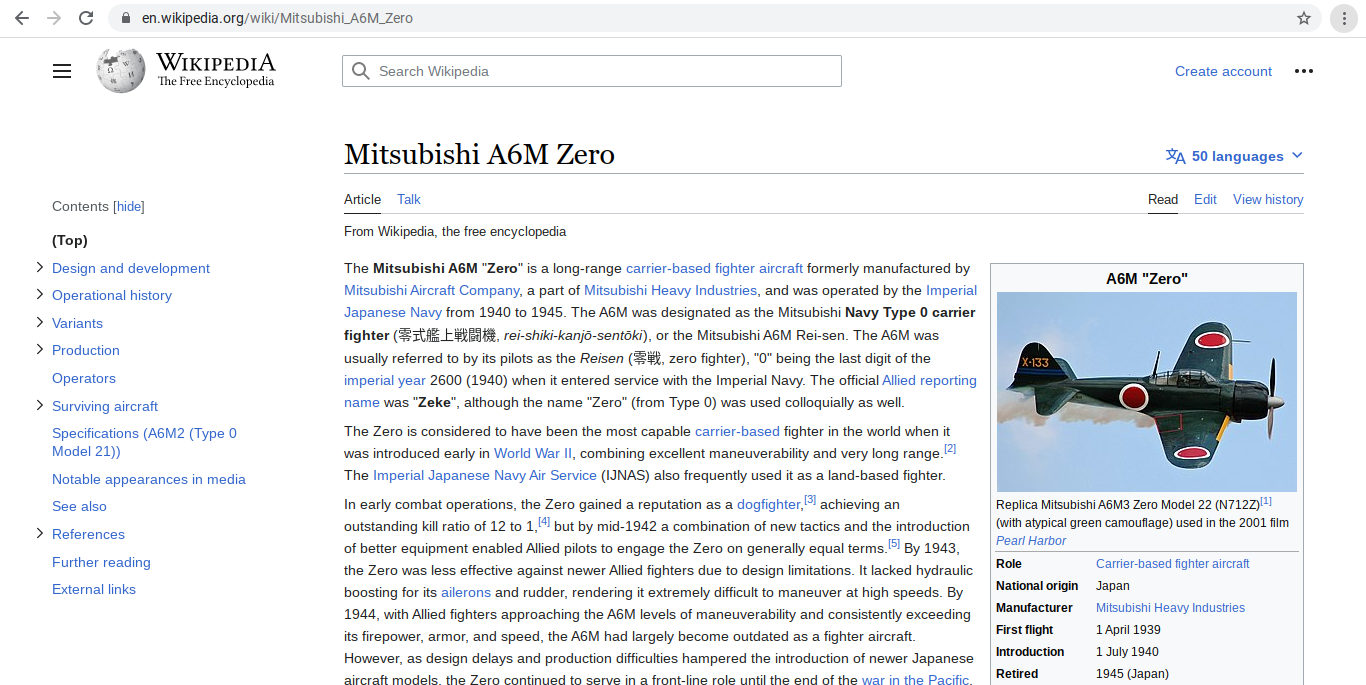Open the Design and development contents link
This screenshot has width=1366, height=685.
131,268
